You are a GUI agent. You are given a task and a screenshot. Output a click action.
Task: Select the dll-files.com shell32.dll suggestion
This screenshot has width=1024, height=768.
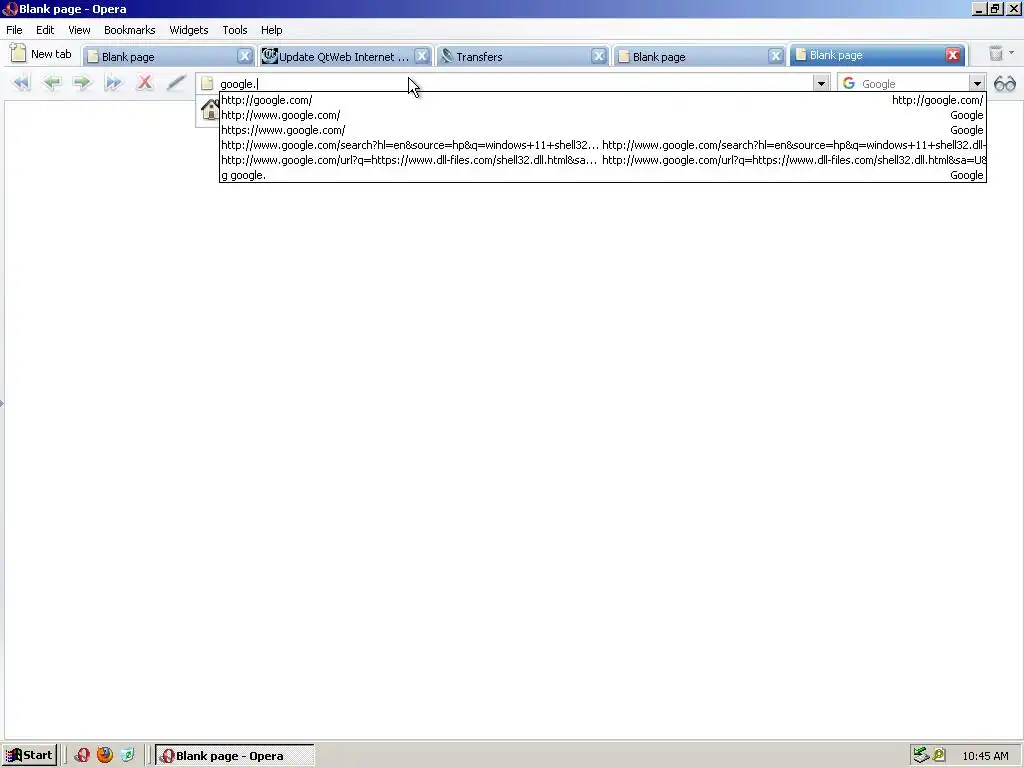pos(602,160)
